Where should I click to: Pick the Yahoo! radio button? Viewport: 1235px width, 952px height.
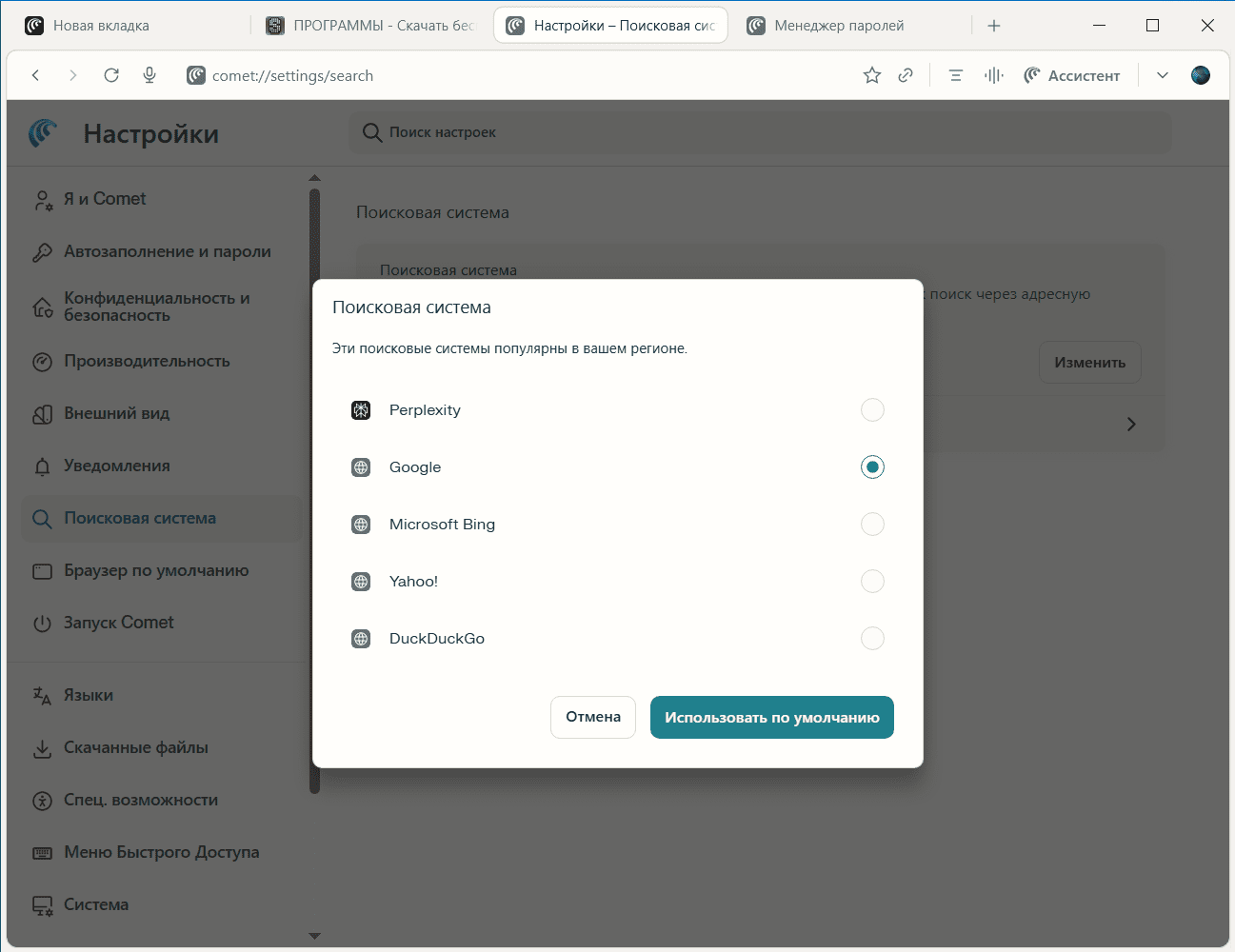872,582
